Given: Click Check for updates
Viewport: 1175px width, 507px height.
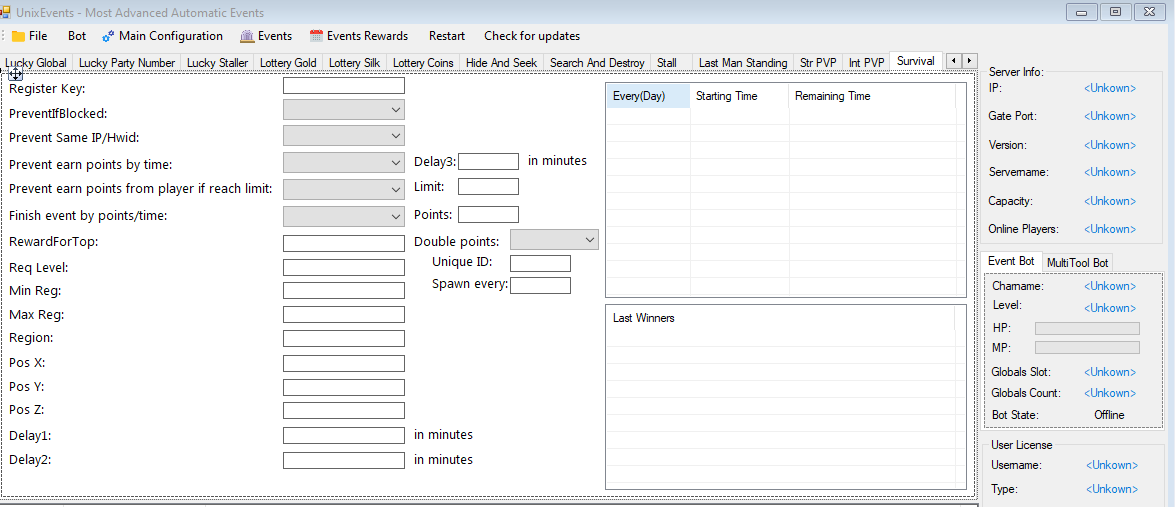Looking at the screenshot, I should click(531, 36).
